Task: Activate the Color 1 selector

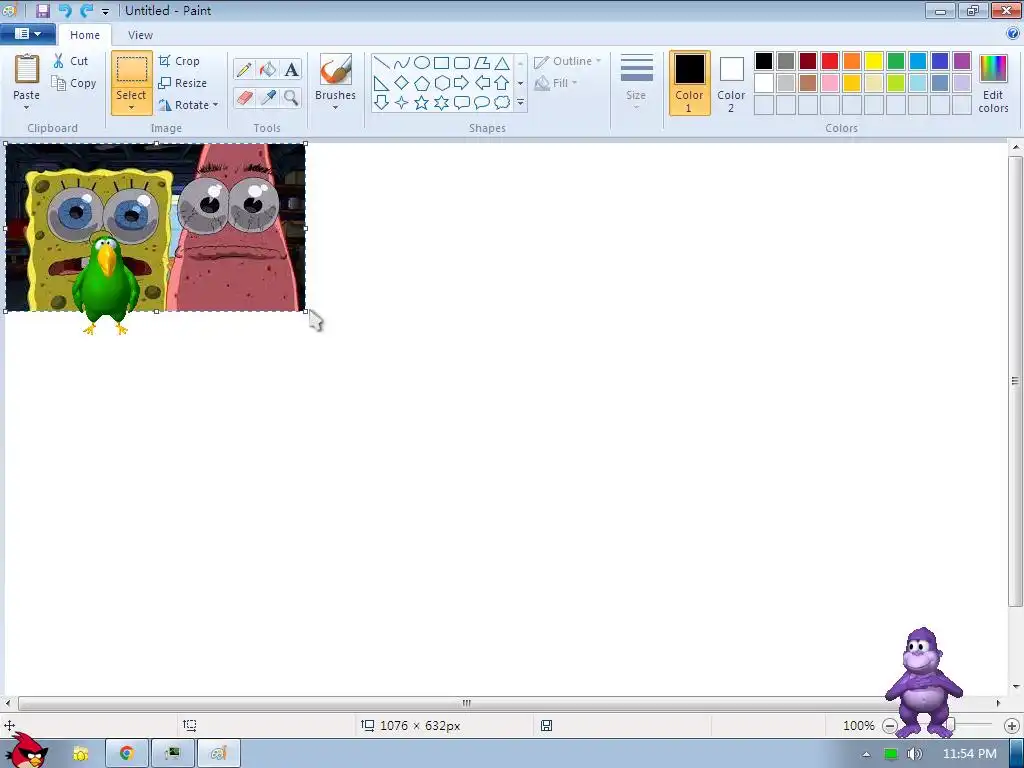Action: pyautogui.click(x=690, y=83)
